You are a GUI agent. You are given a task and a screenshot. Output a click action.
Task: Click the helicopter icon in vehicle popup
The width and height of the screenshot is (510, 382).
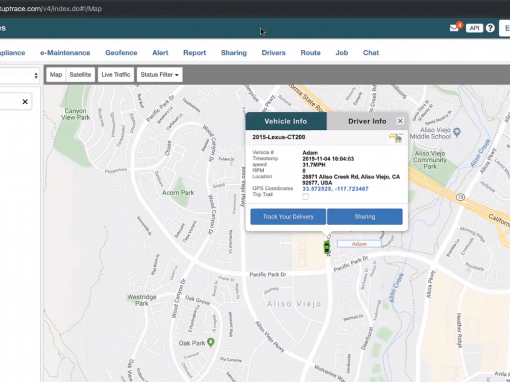[396, 138]
